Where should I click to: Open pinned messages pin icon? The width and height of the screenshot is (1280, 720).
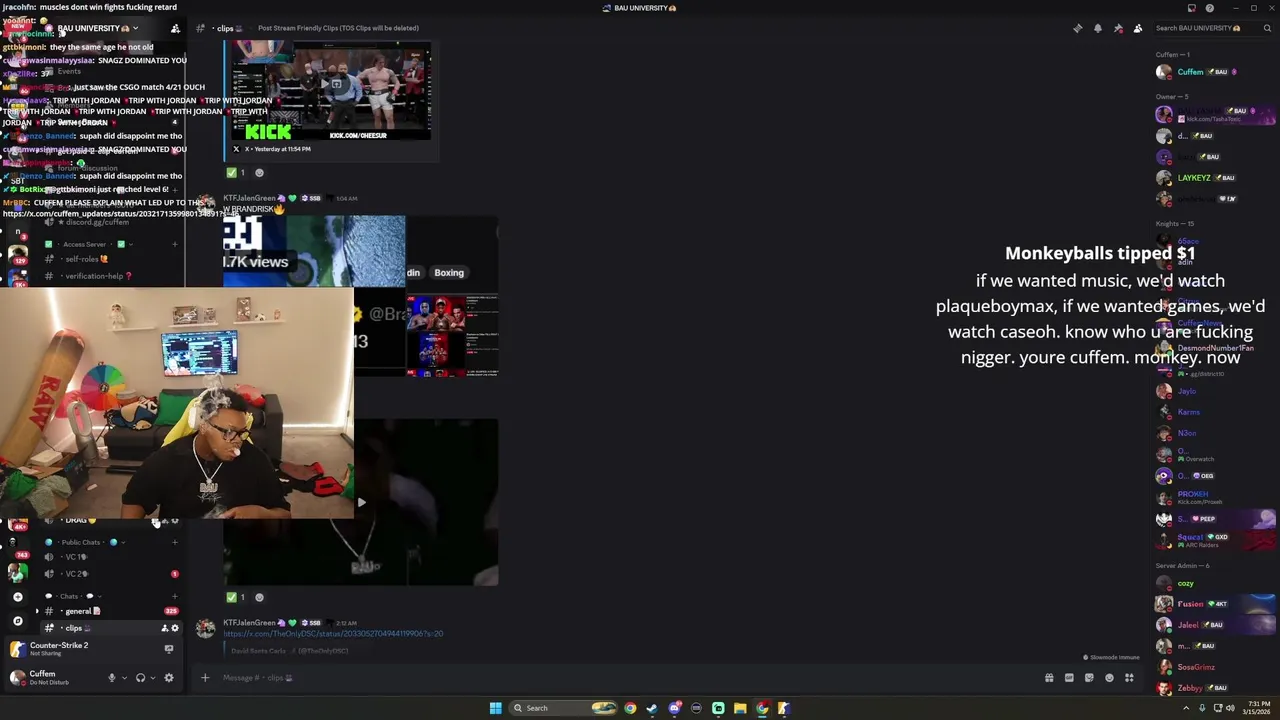tap(1118, 28)
